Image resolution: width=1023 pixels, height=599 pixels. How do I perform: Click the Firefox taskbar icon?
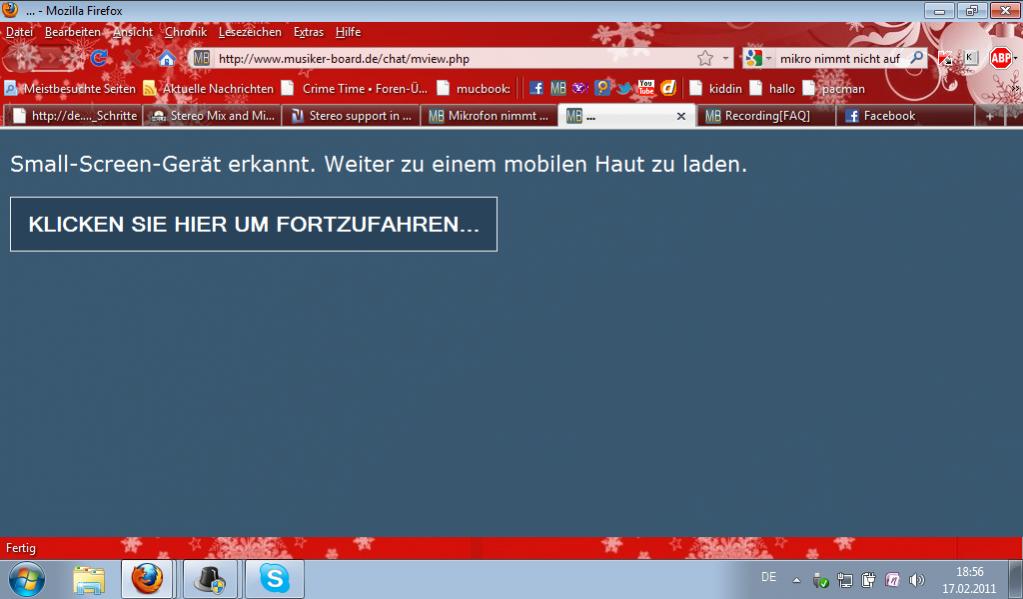(147, 579)
